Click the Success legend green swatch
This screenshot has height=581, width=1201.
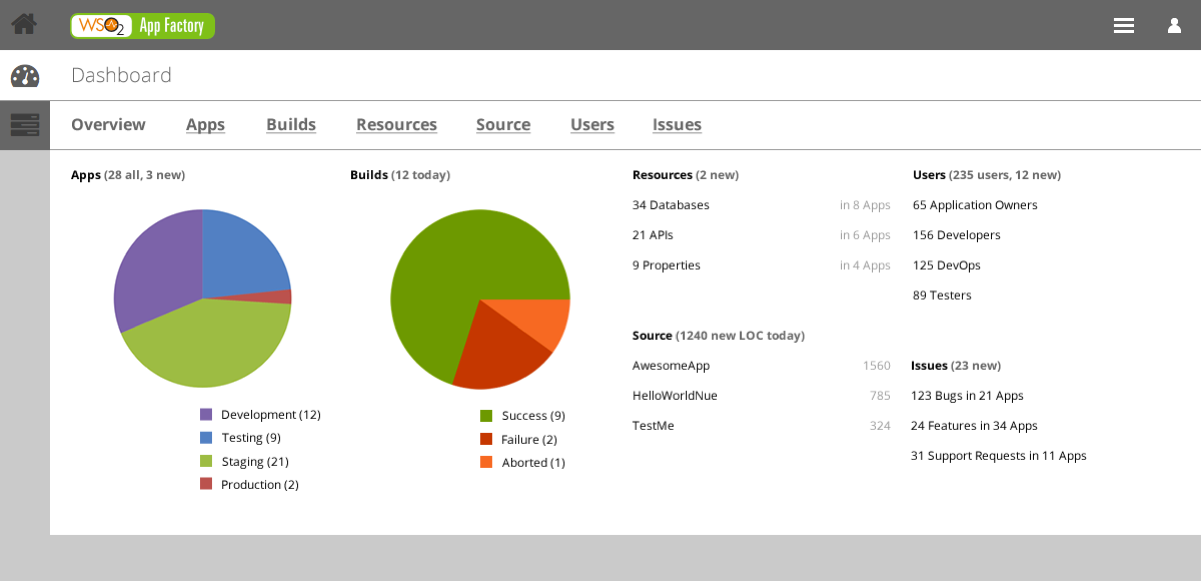click(x=486, y=416)
